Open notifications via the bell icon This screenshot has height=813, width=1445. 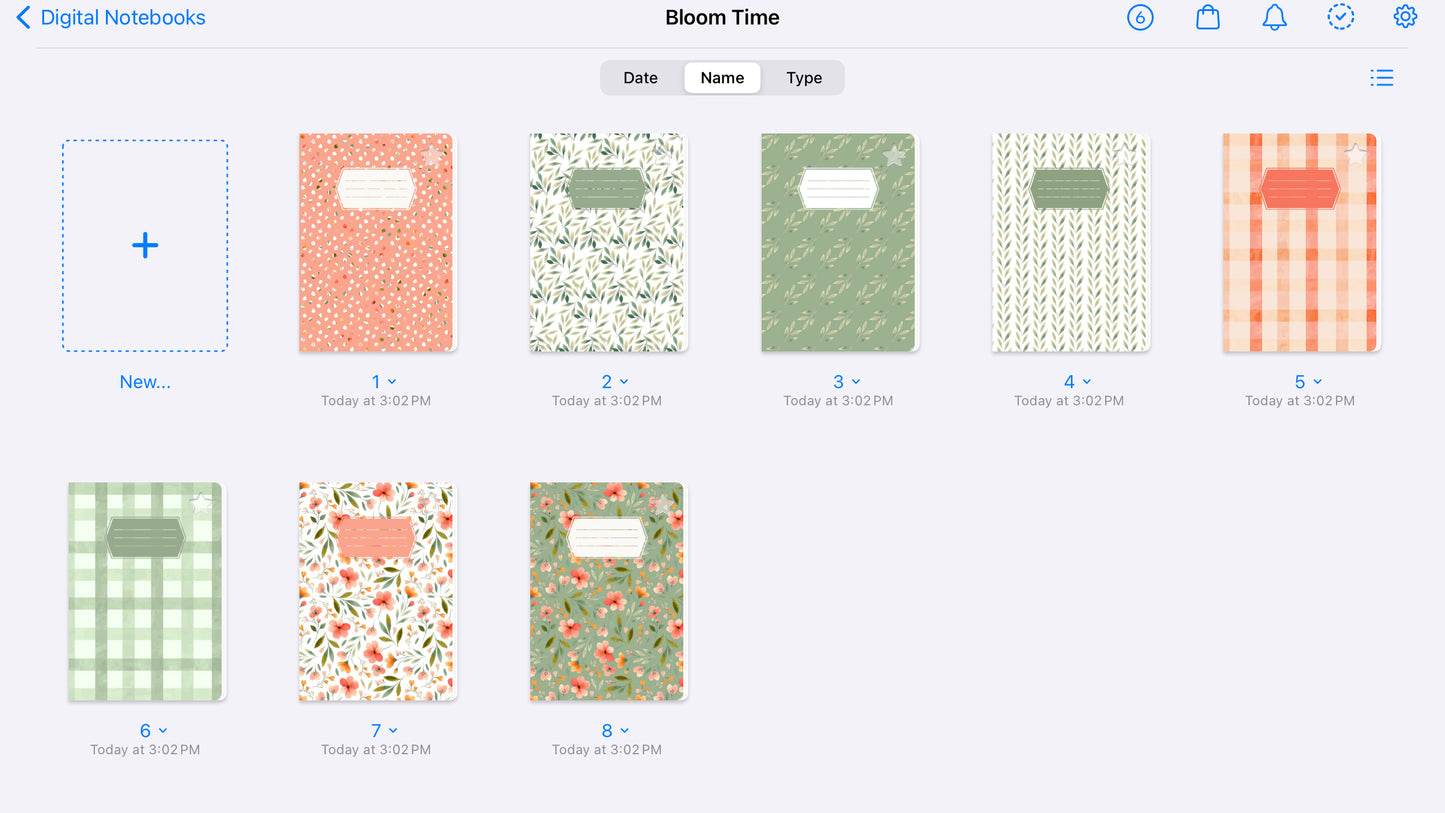1274,17
